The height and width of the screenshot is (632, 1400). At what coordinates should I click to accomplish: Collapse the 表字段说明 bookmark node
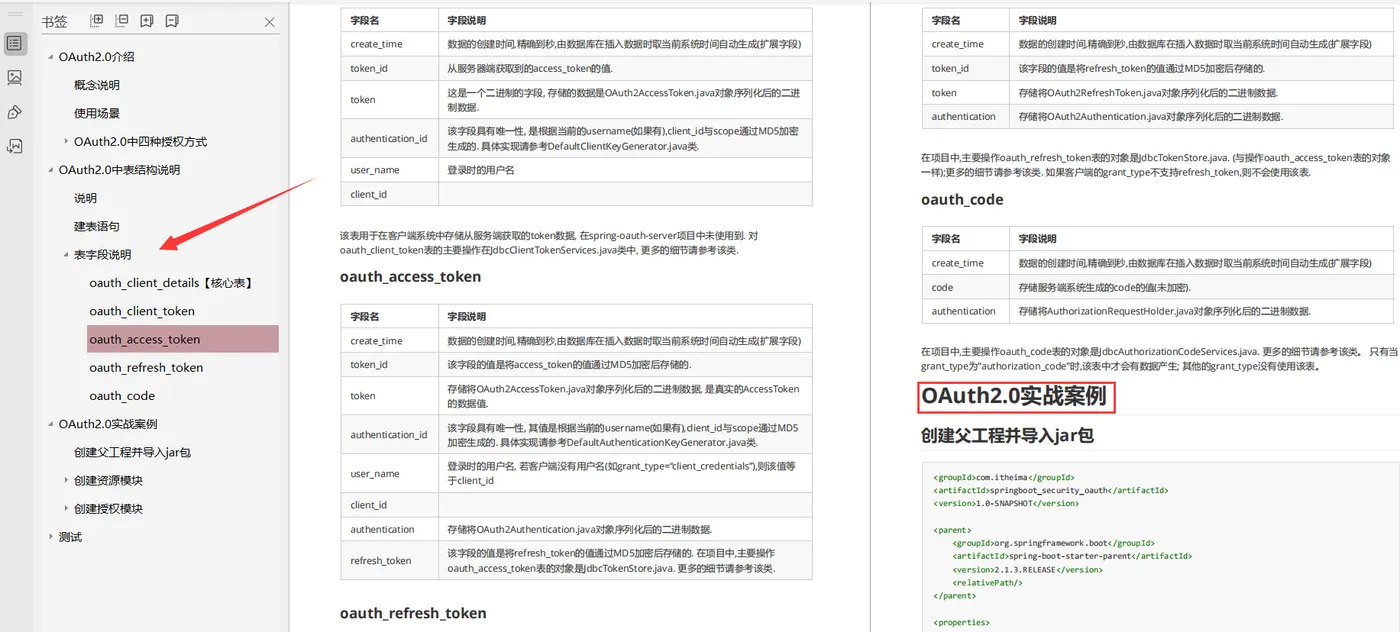click(x=66, y=255)
